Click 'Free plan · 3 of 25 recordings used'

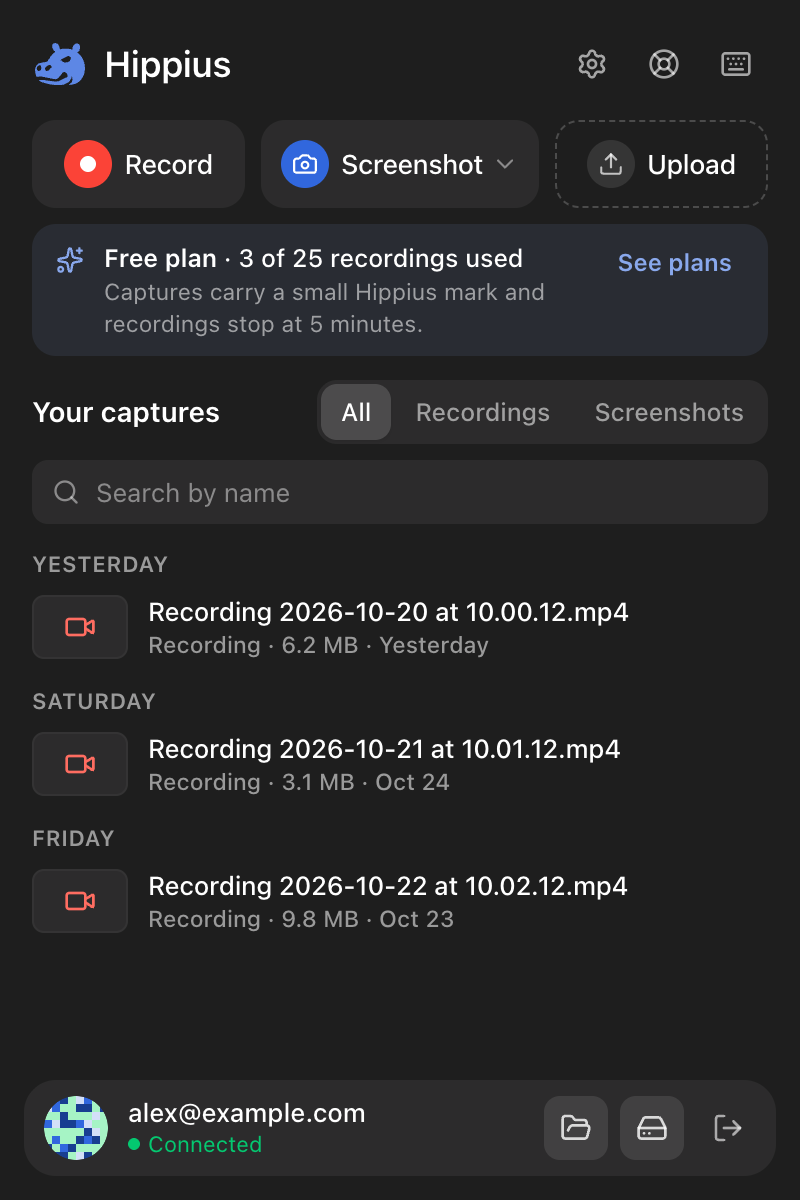[314, 259]
